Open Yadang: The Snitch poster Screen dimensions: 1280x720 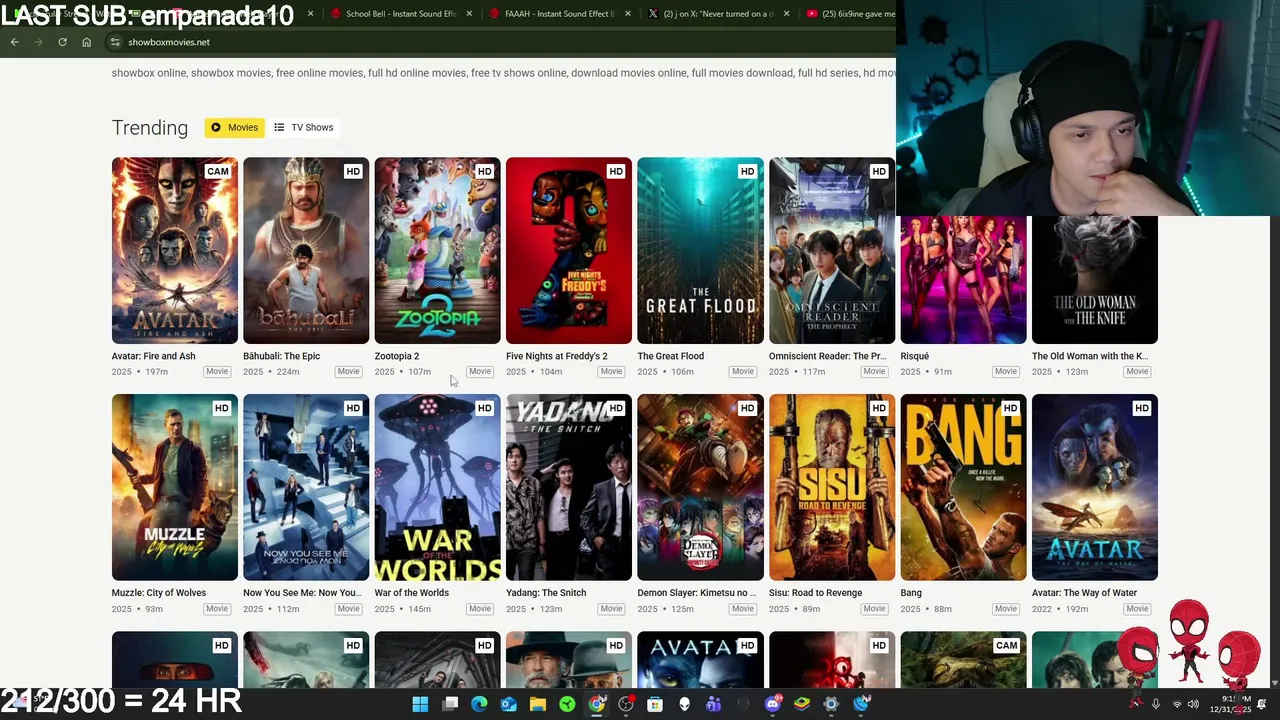click(569, 487)
